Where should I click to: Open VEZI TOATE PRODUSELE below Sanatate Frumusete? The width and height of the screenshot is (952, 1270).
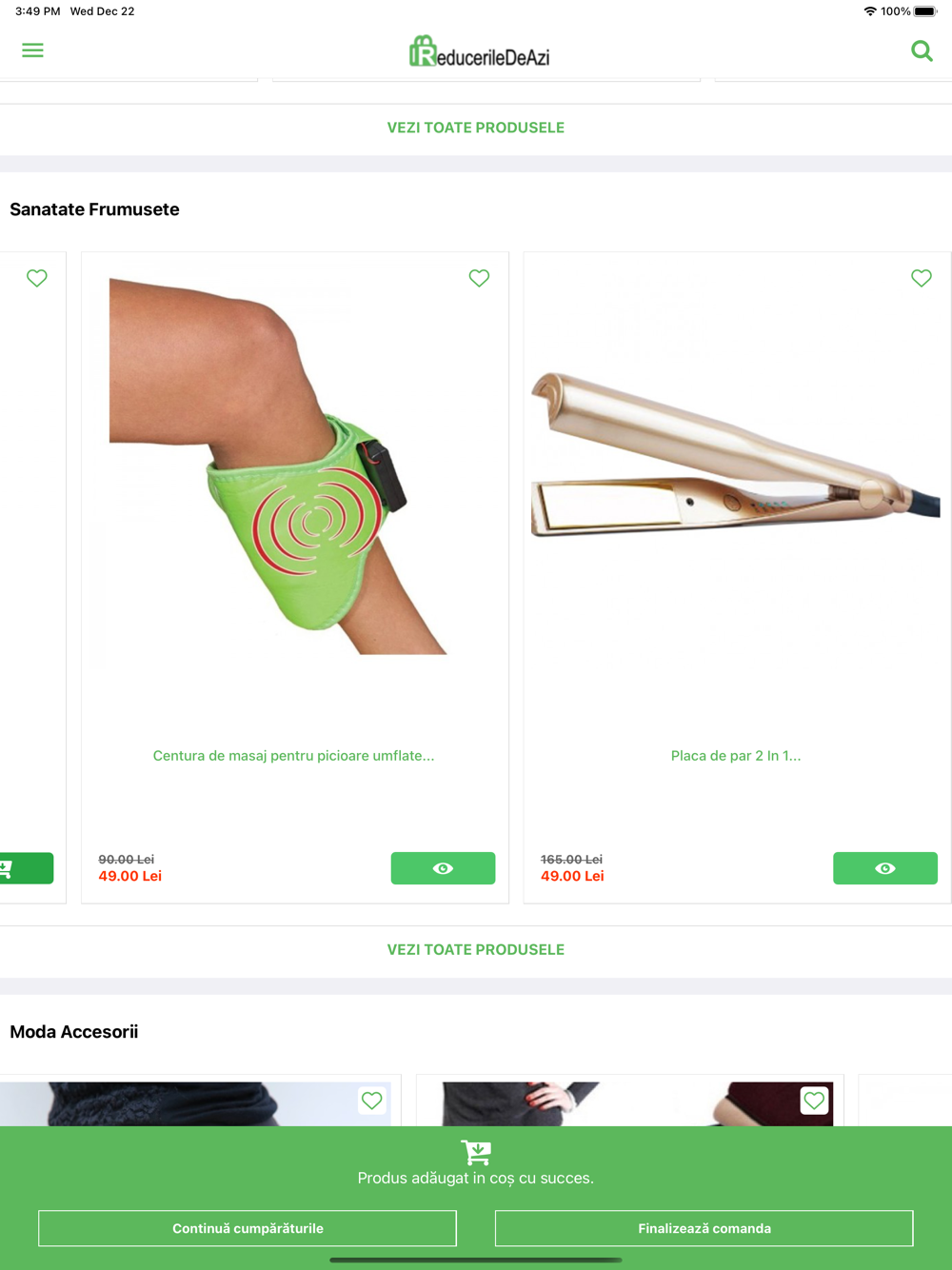pyautogui.click(x=476, y=950)
